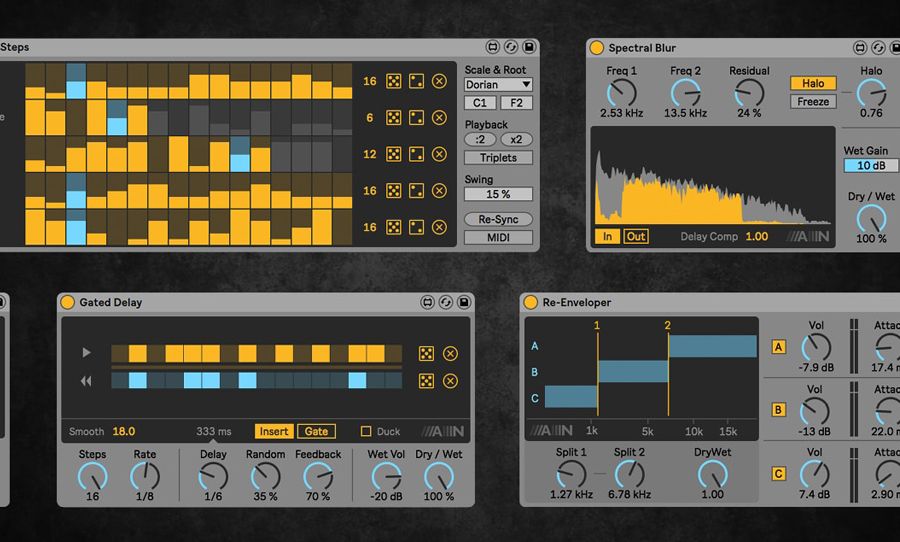Viewport: 900px width, 542px height.
Task: Click the Feedback knob in Gated Delay
Action: (318, 477)
